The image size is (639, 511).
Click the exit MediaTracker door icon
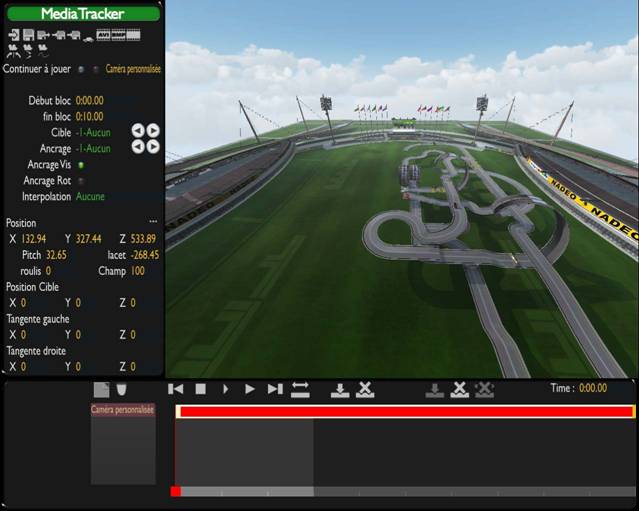[13, 35]
